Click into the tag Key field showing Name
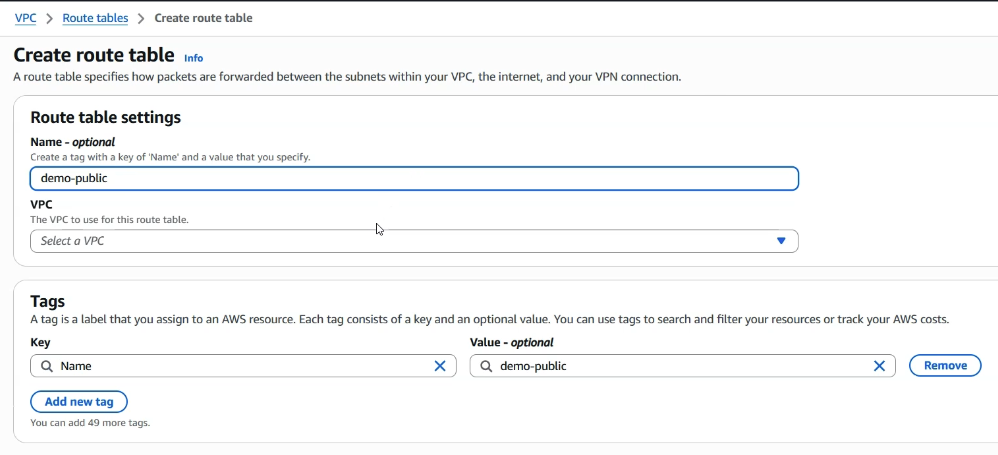This screenshot has width=998, height=455. point(240,366)
